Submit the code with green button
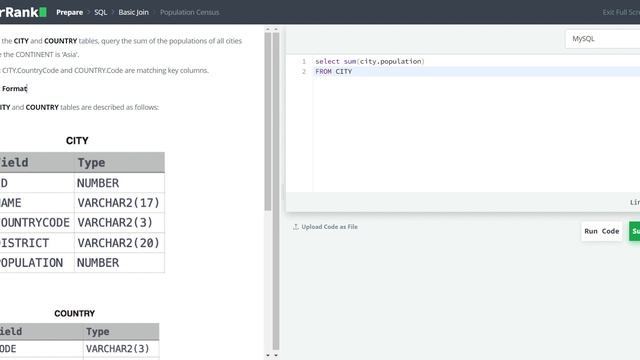640x360 pixels. [635, 231]
